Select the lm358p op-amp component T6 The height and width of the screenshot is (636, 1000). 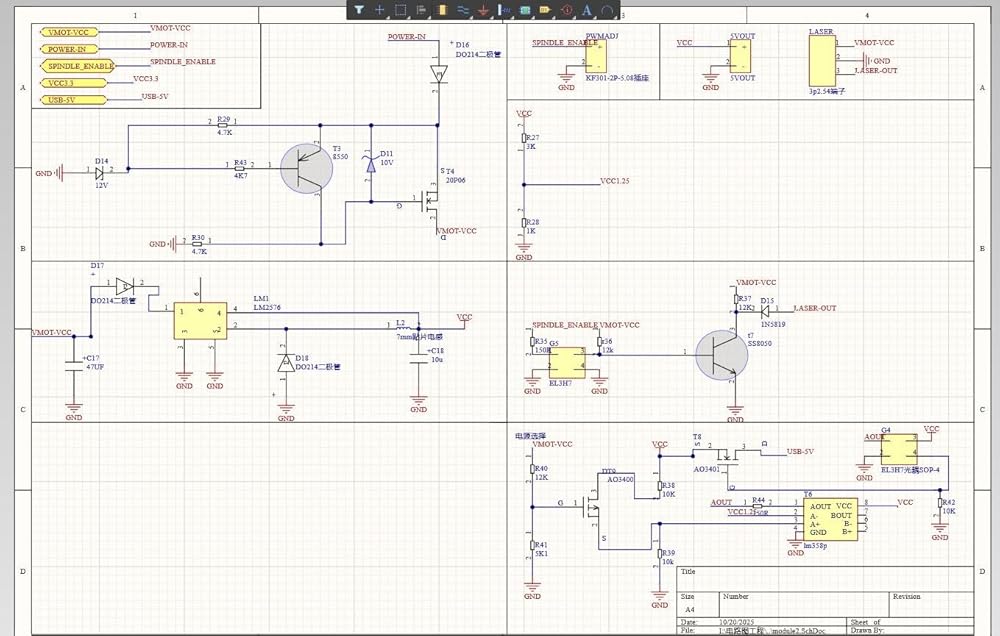pyautogui.click(x=831, y=519)
